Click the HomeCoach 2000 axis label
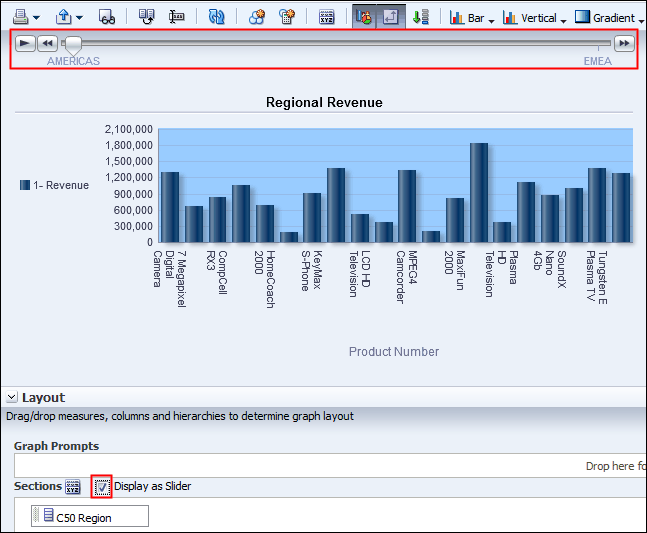The width and height of the screenshot is (647, 533). (264, 279)
